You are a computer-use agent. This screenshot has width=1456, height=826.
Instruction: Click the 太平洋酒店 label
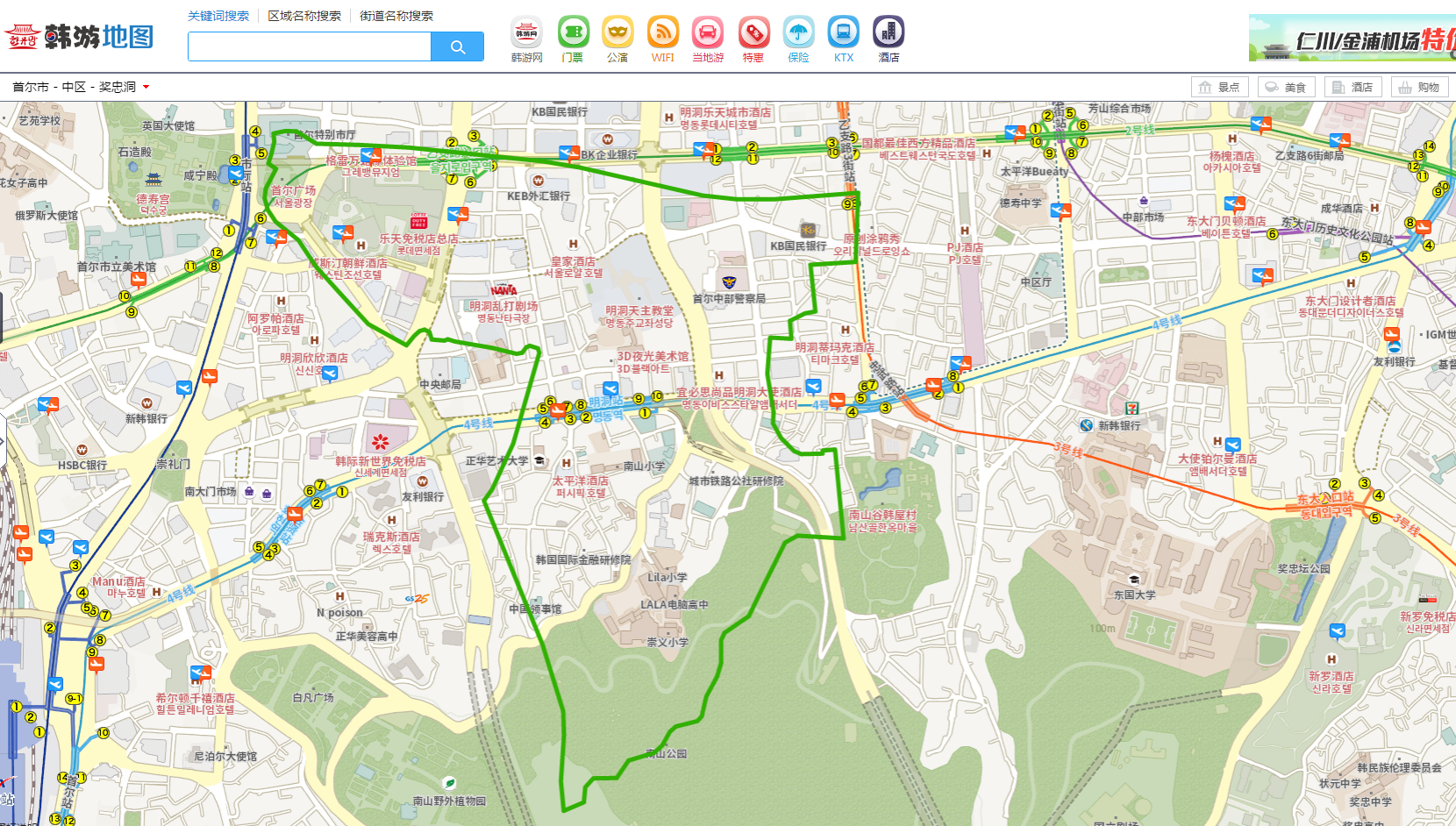point(581,487)
